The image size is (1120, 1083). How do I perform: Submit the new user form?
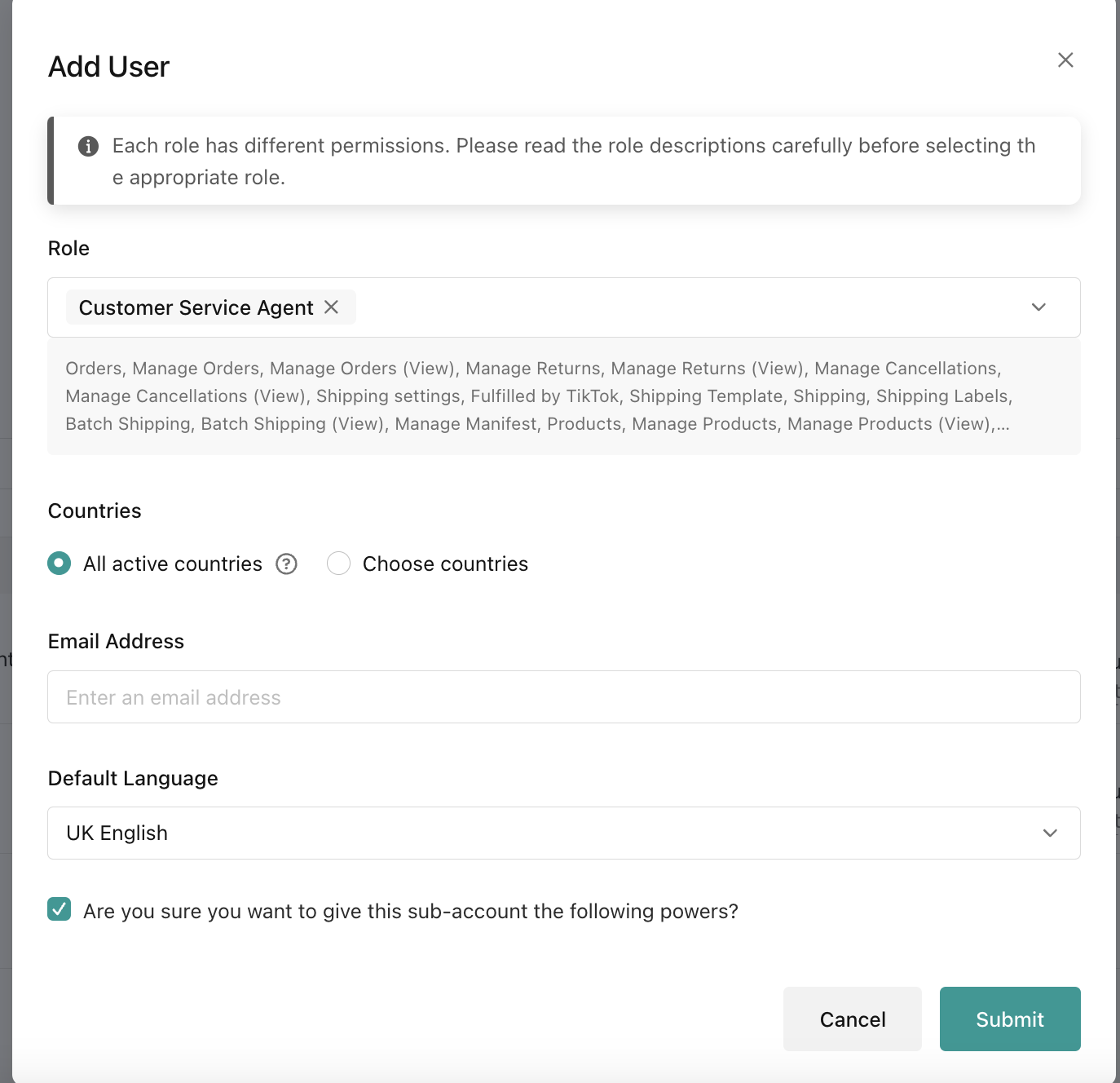pos(1009,1019)
